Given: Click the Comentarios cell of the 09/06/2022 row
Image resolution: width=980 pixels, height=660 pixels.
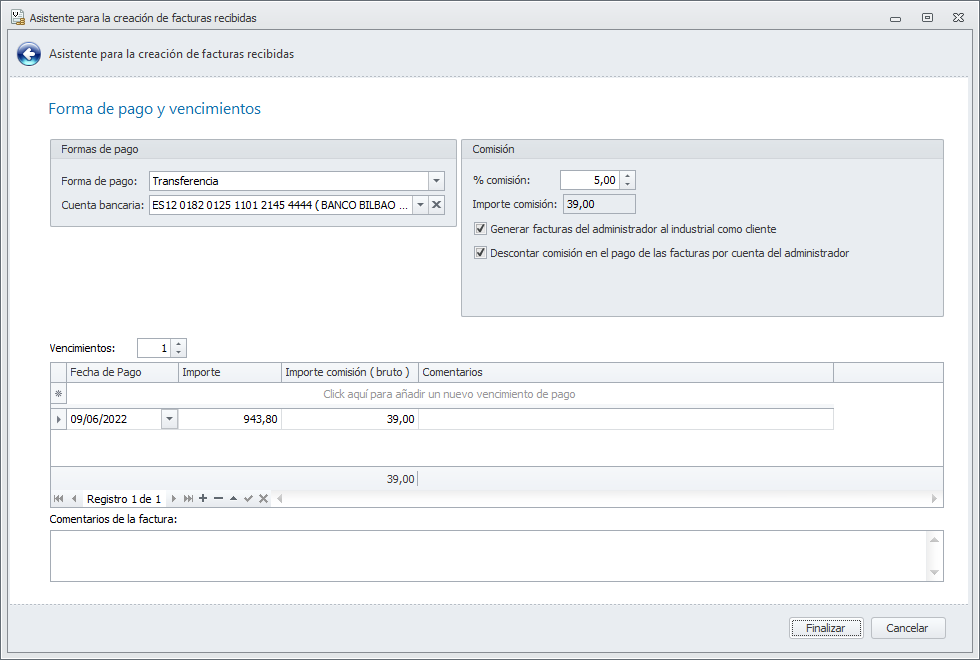Looking at the screenshot, I should tap(626, 419).
